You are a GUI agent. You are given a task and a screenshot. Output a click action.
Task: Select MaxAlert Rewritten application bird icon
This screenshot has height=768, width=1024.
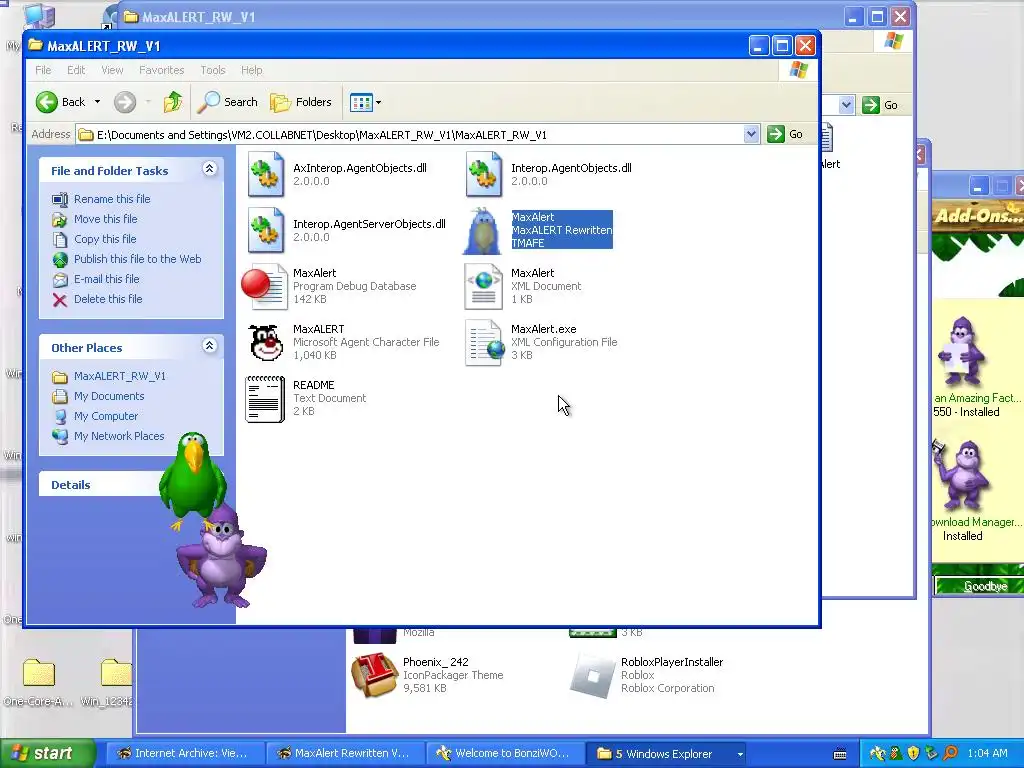tap(483, 231)
